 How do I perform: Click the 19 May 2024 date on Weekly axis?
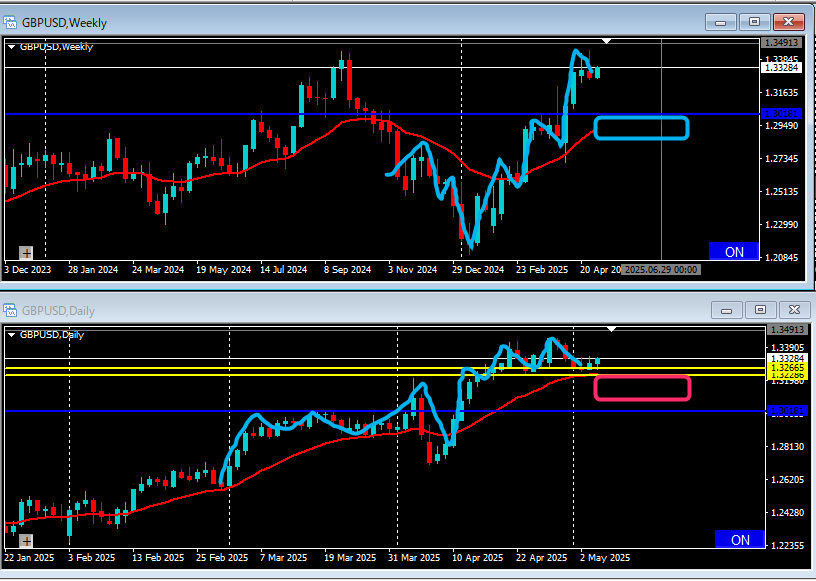click(224, 270)
